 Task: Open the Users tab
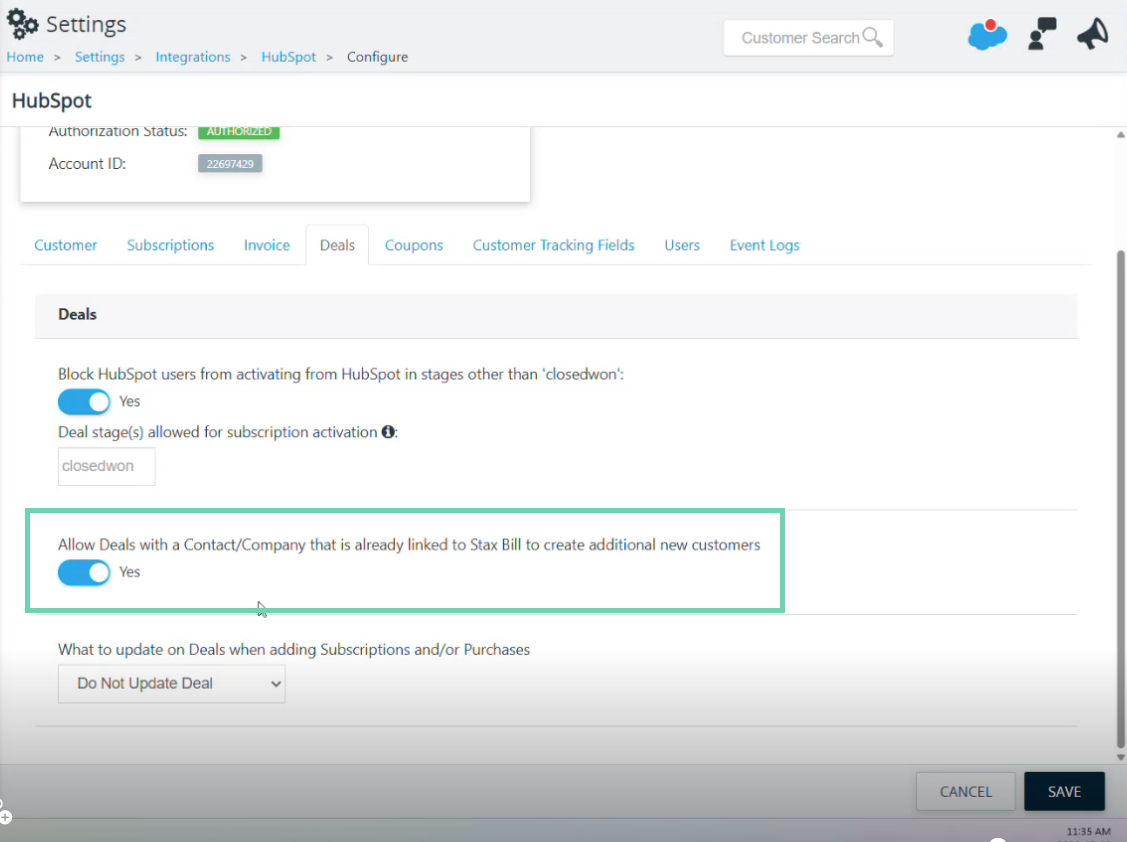[x=682, y=245]
